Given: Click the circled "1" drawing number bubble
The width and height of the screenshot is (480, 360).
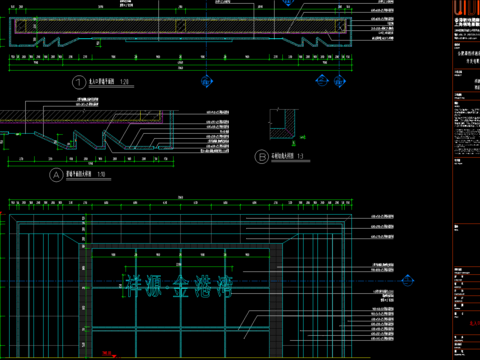Looking at the screenshot, I should tap(79, 82).
